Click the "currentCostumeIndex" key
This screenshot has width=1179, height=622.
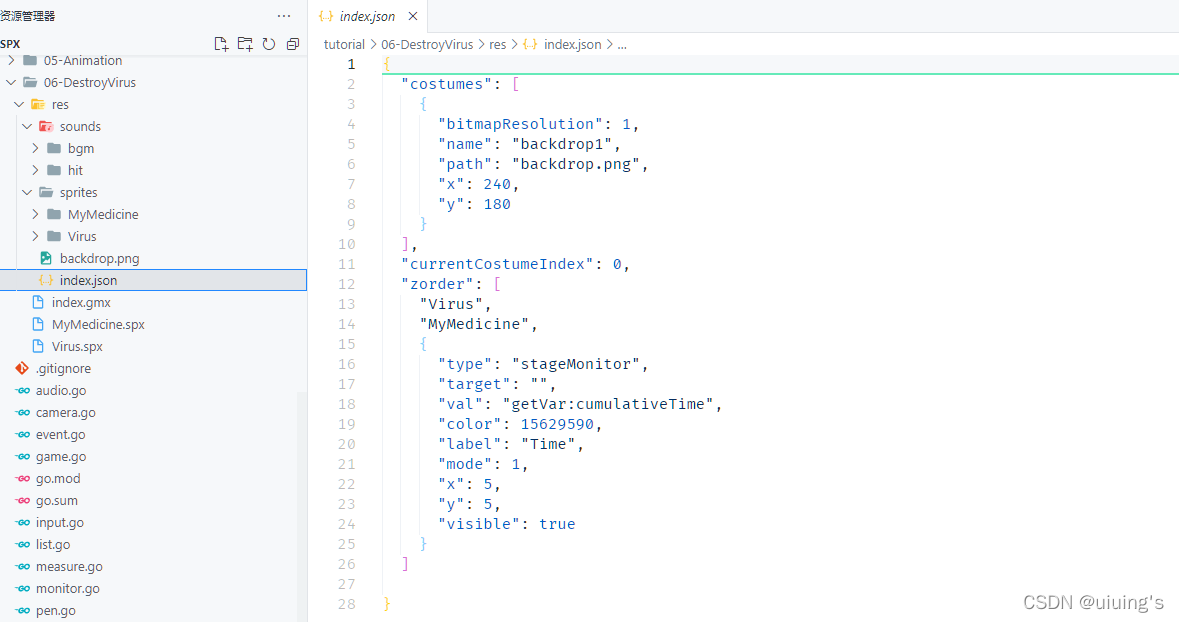click(x=496, y=264)
